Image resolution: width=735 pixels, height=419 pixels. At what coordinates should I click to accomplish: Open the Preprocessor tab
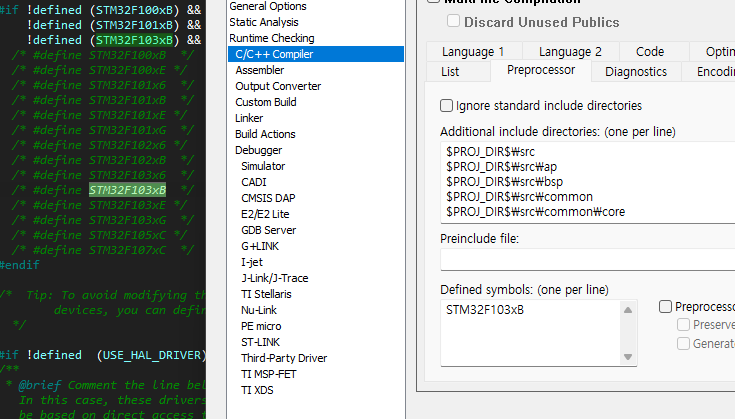[541, 70]
